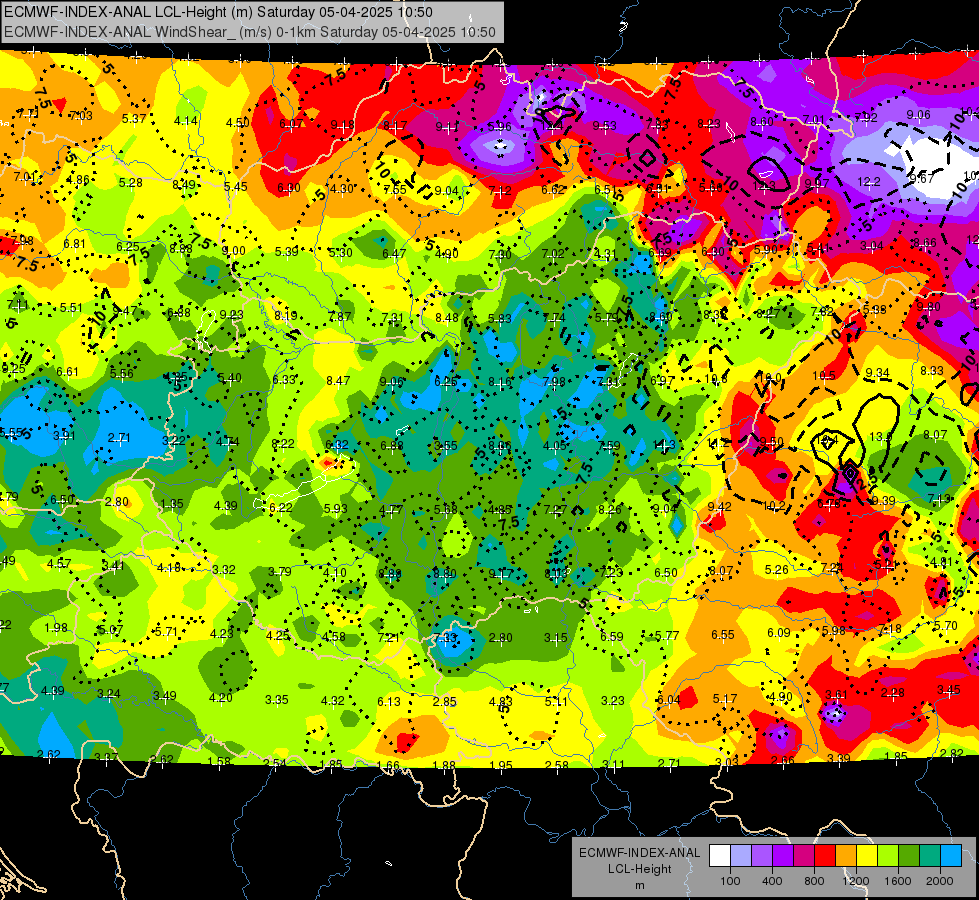Click the 3.35 wind shear value
Viewport: 979px width, 900px height.
coord(277,700)
